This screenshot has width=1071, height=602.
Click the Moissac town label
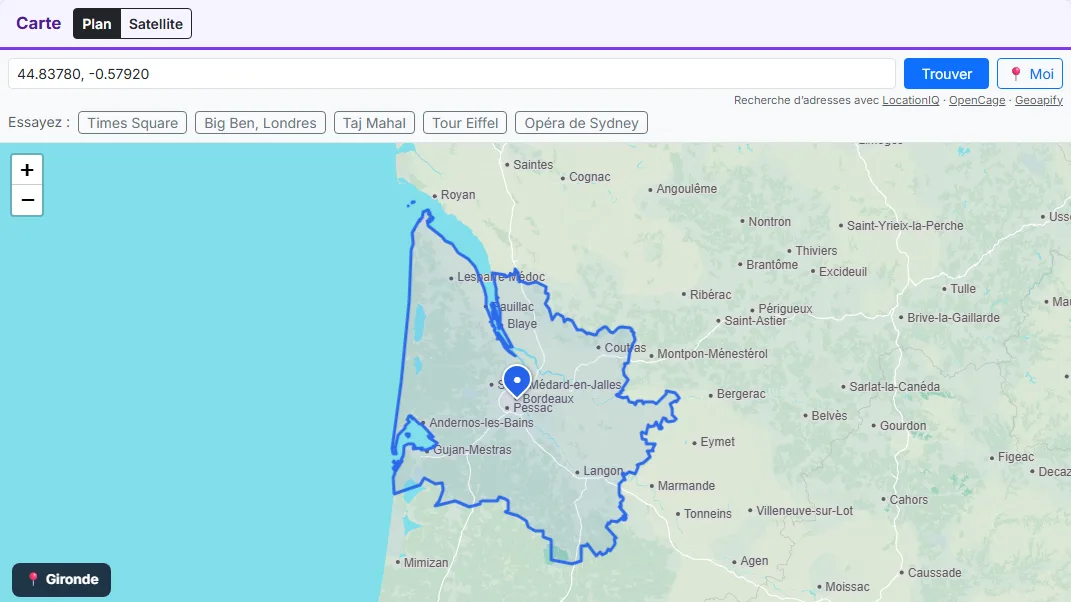848,587
